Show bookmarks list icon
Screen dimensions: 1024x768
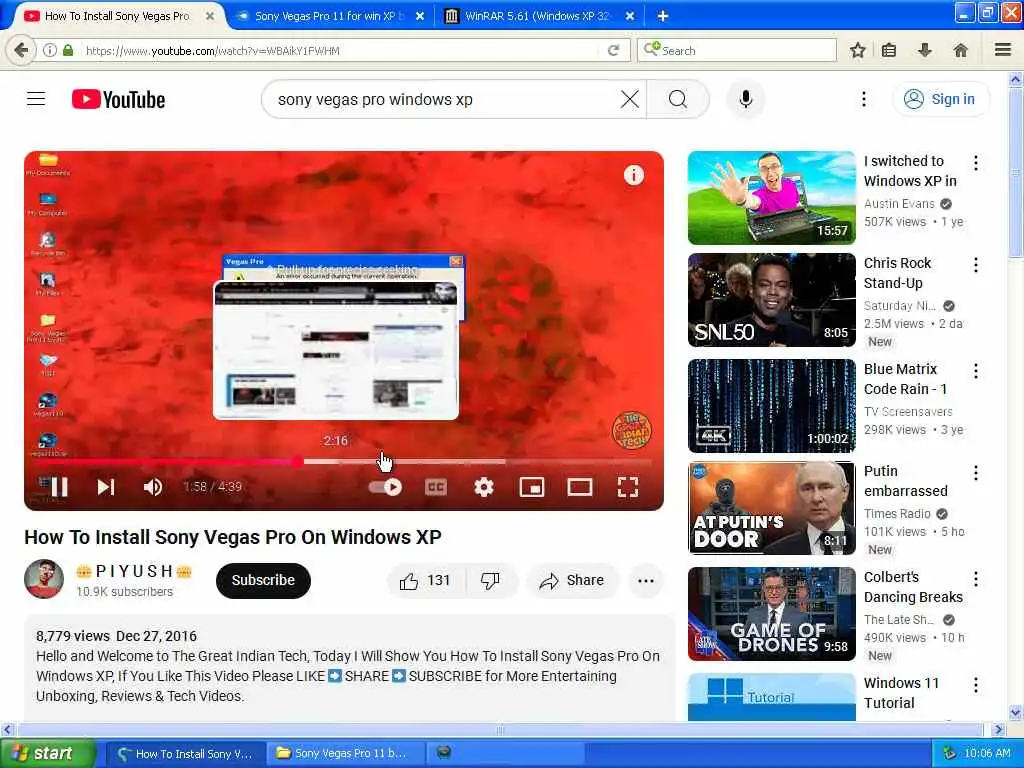pos(889,50)
